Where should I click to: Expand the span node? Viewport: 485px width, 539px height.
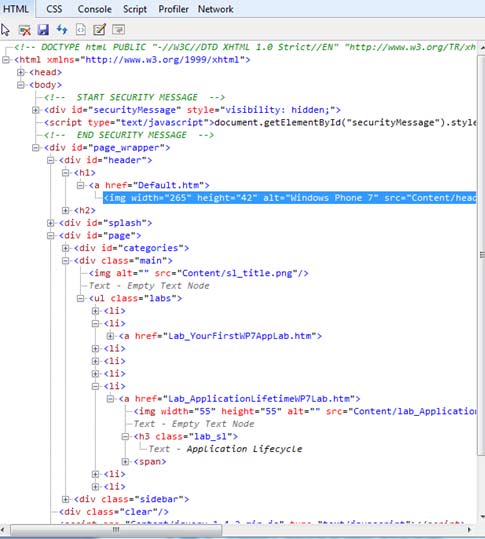(125, 462)
